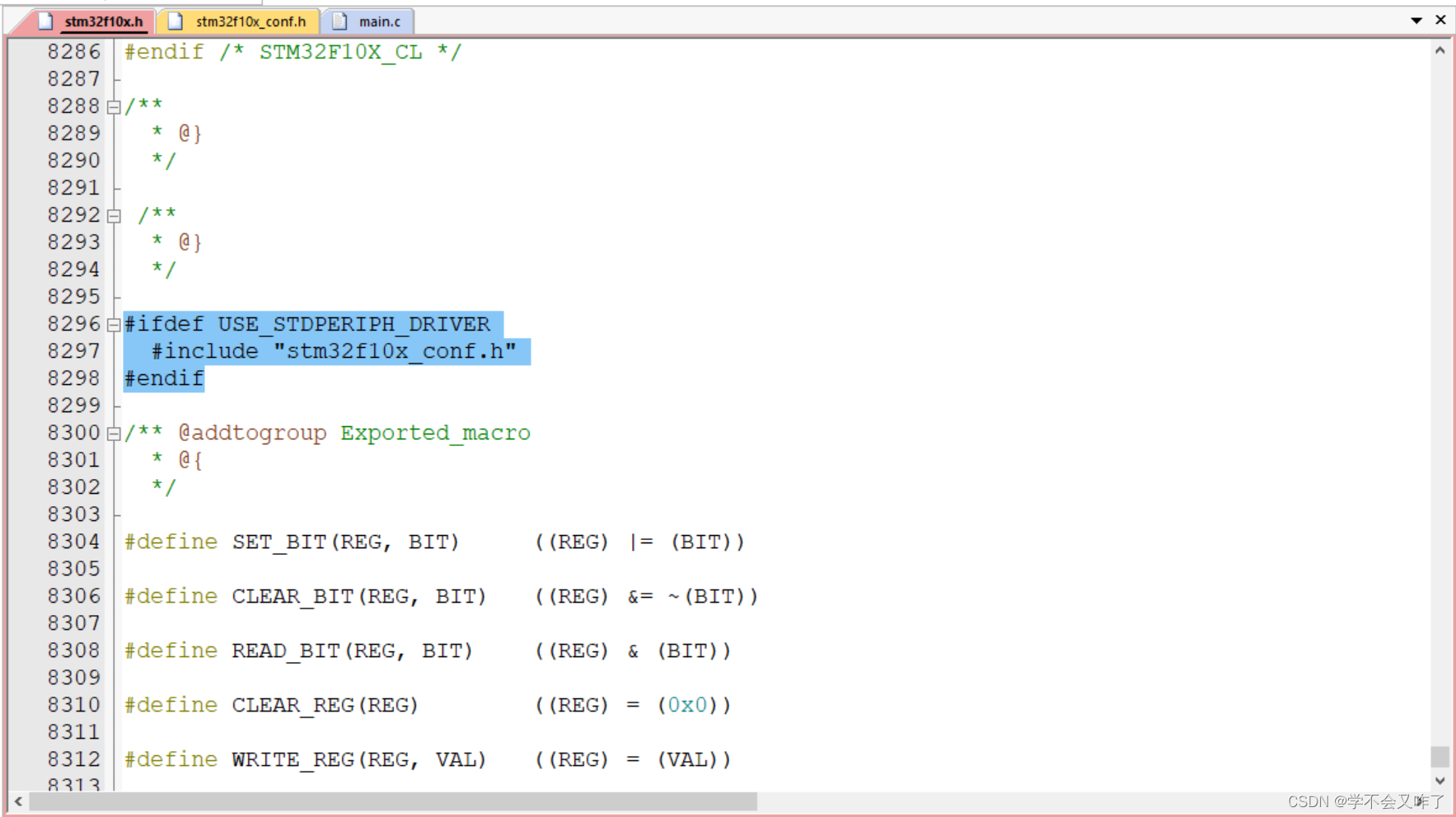This screenshot has width=1456, height=817.
Task: Close the active editor tab
Action: (x=1440, y=20)
